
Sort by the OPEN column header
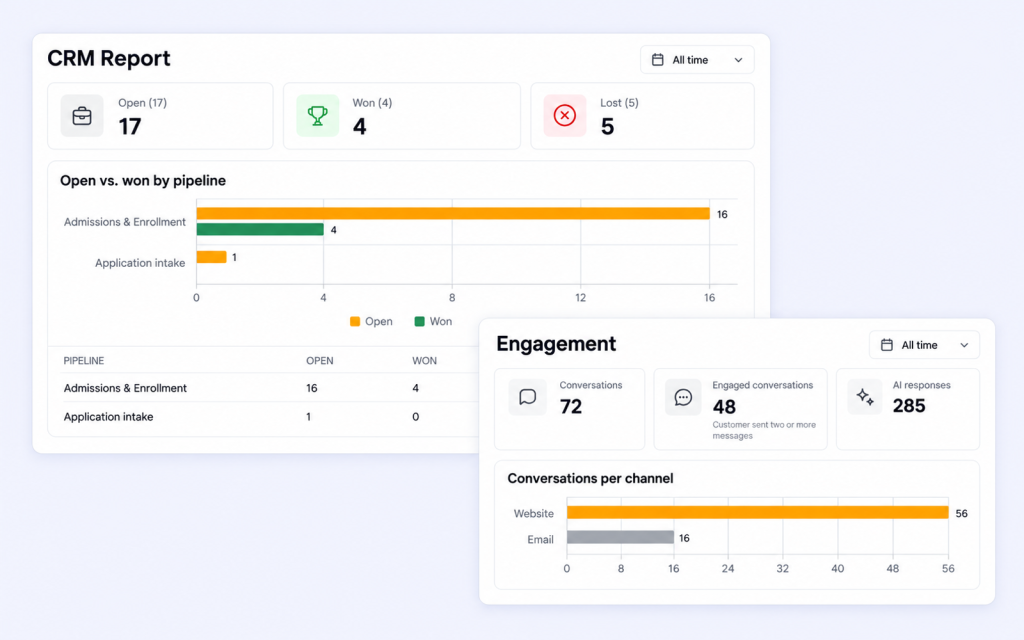pyautogui.click(x=320, y=360)
